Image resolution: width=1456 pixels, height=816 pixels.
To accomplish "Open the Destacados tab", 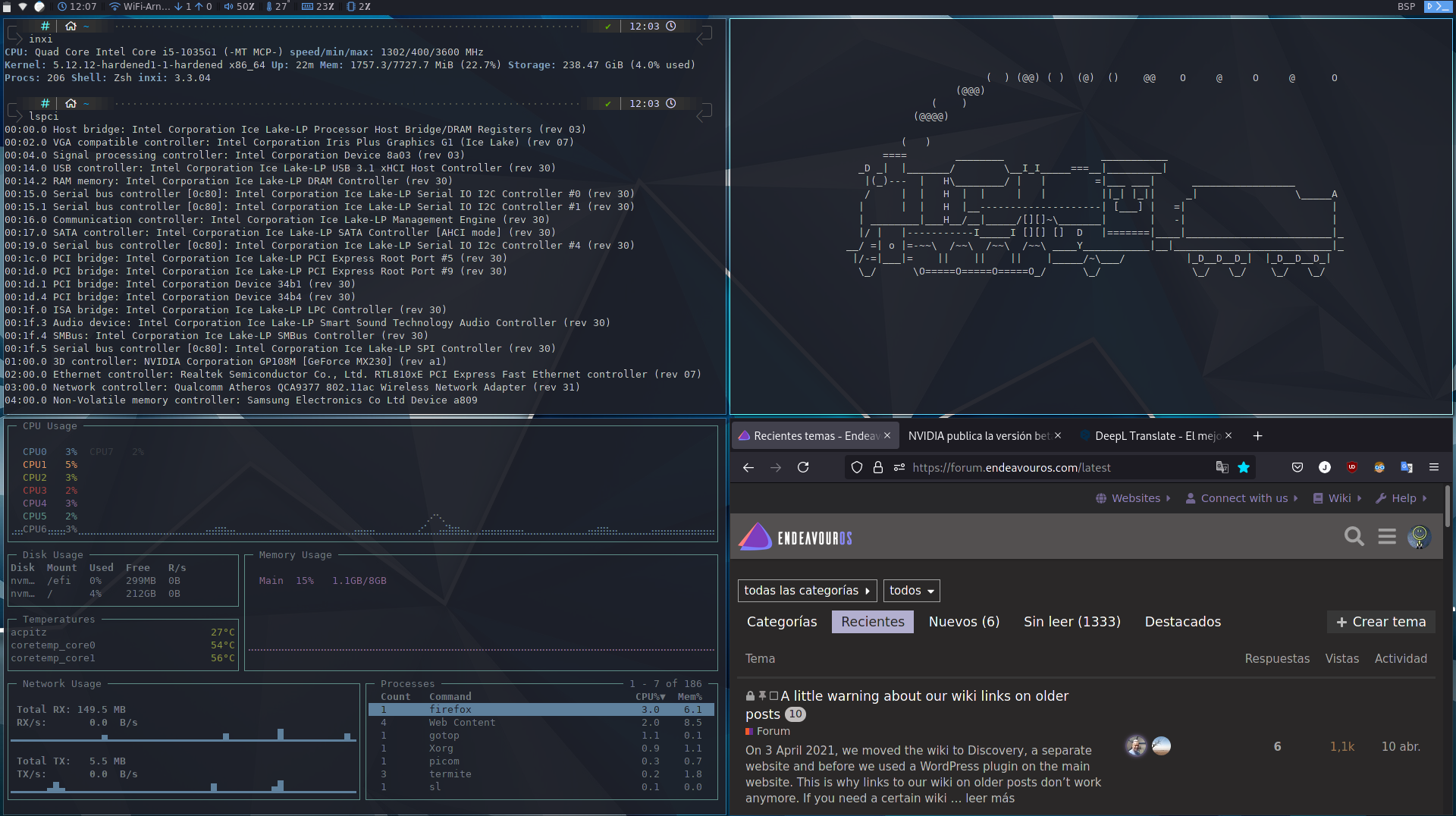I will coord(1182,622).
